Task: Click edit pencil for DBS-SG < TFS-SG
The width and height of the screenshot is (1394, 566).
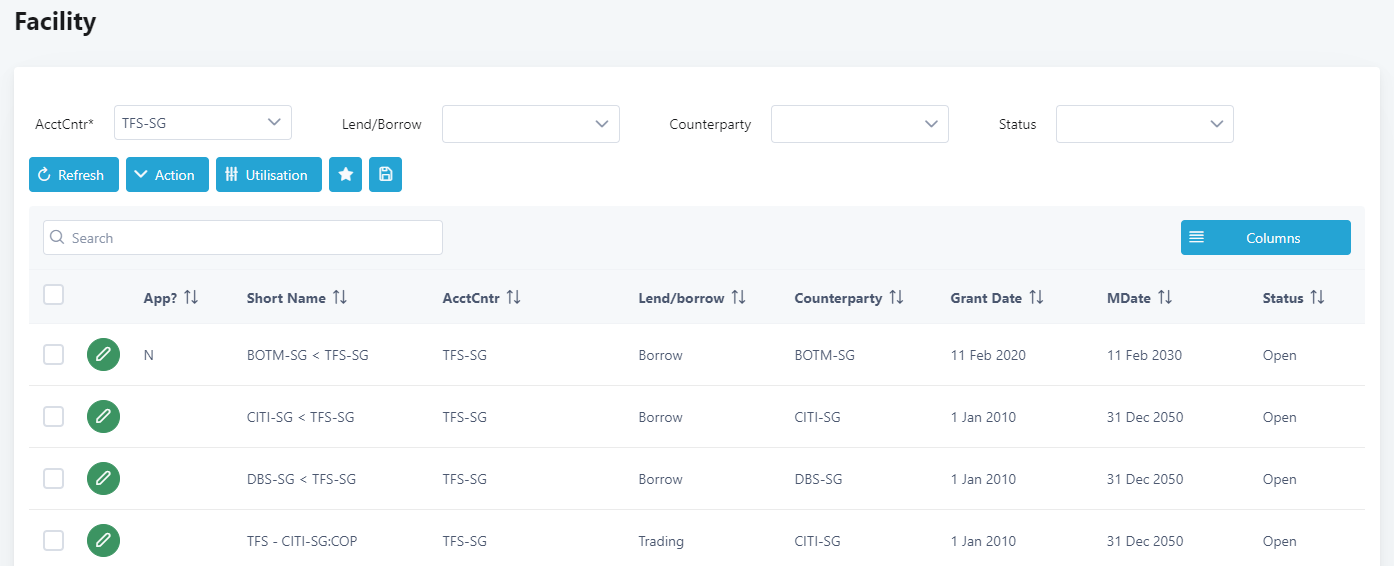Action: pos(103,479)
